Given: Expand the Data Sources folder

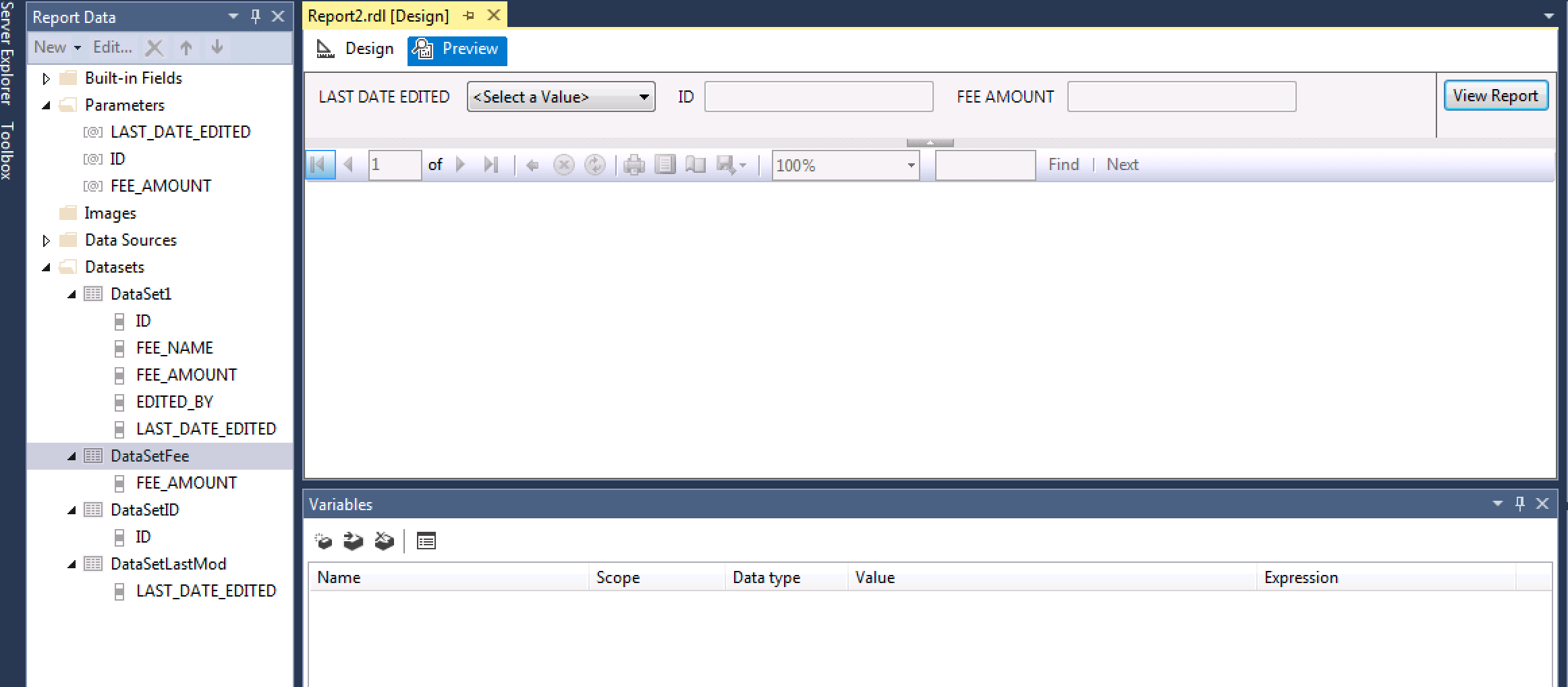Looking at the screenshot, I should pyautogui.click(x=46, y=241).
